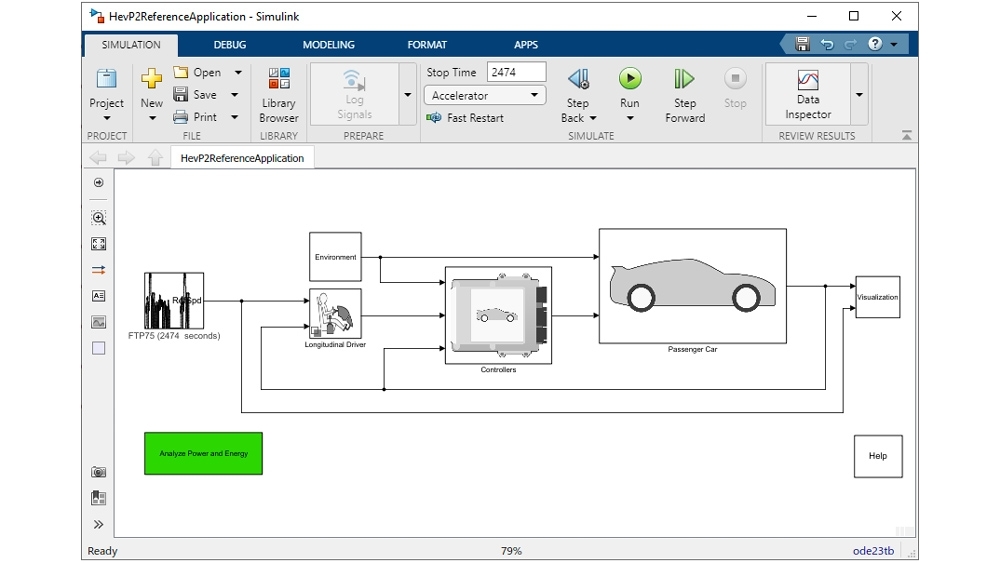The width and height of the screenshot is (1000, 563).
Task: Expand the Run dropdown arrow
Action: pyautogui.click(x=629, y=118)
